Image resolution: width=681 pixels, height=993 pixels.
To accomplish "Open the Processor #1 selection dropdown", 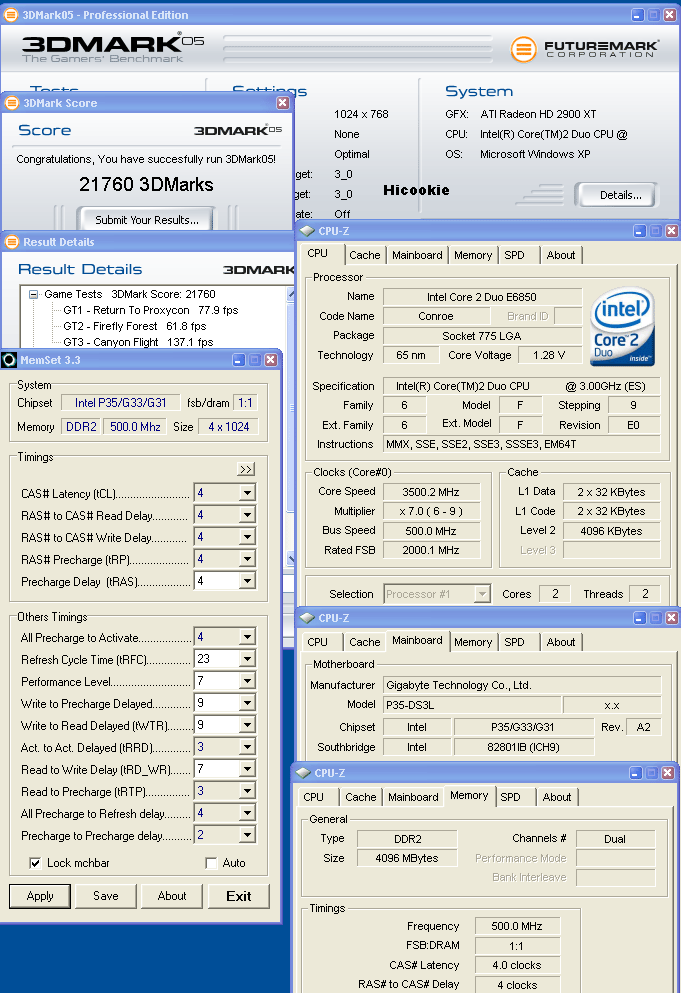I will click(482, 594).
